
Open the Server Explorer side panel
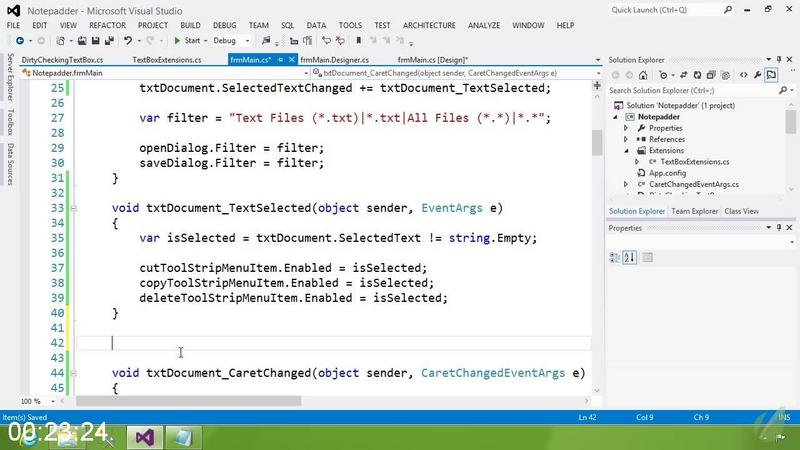[10, 77]
